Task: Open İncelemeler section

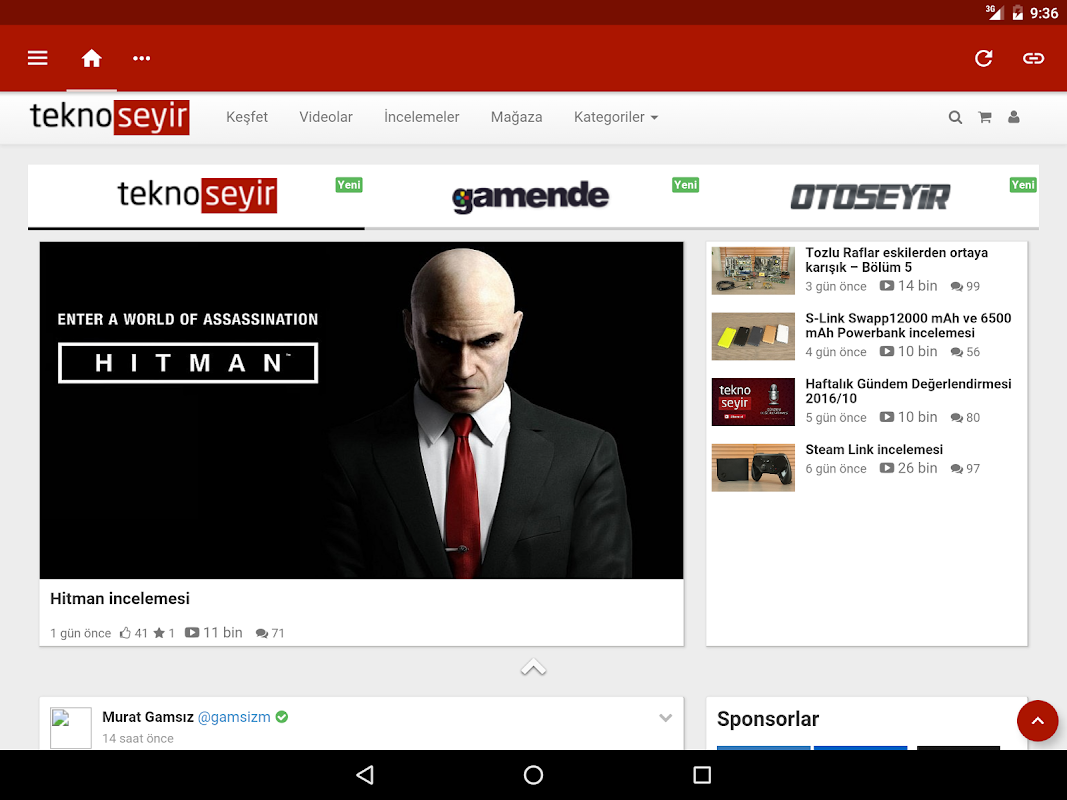Action: point(422,117)
